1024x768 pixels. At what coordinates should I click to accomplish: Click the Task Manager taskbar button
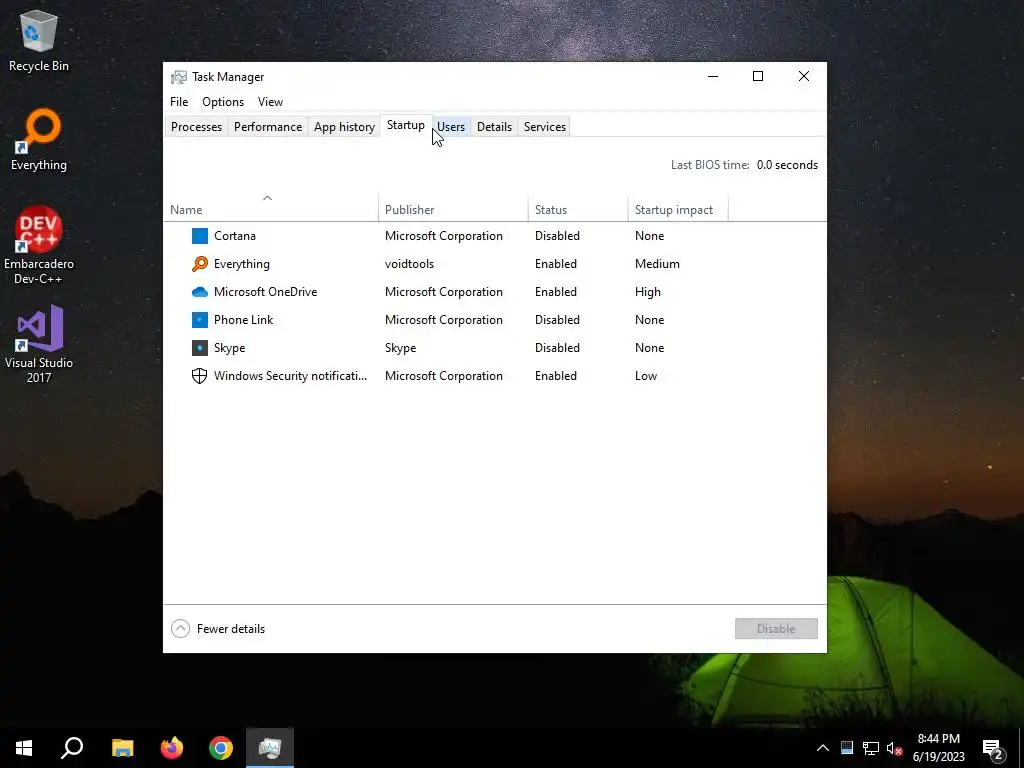coord(270,748)
